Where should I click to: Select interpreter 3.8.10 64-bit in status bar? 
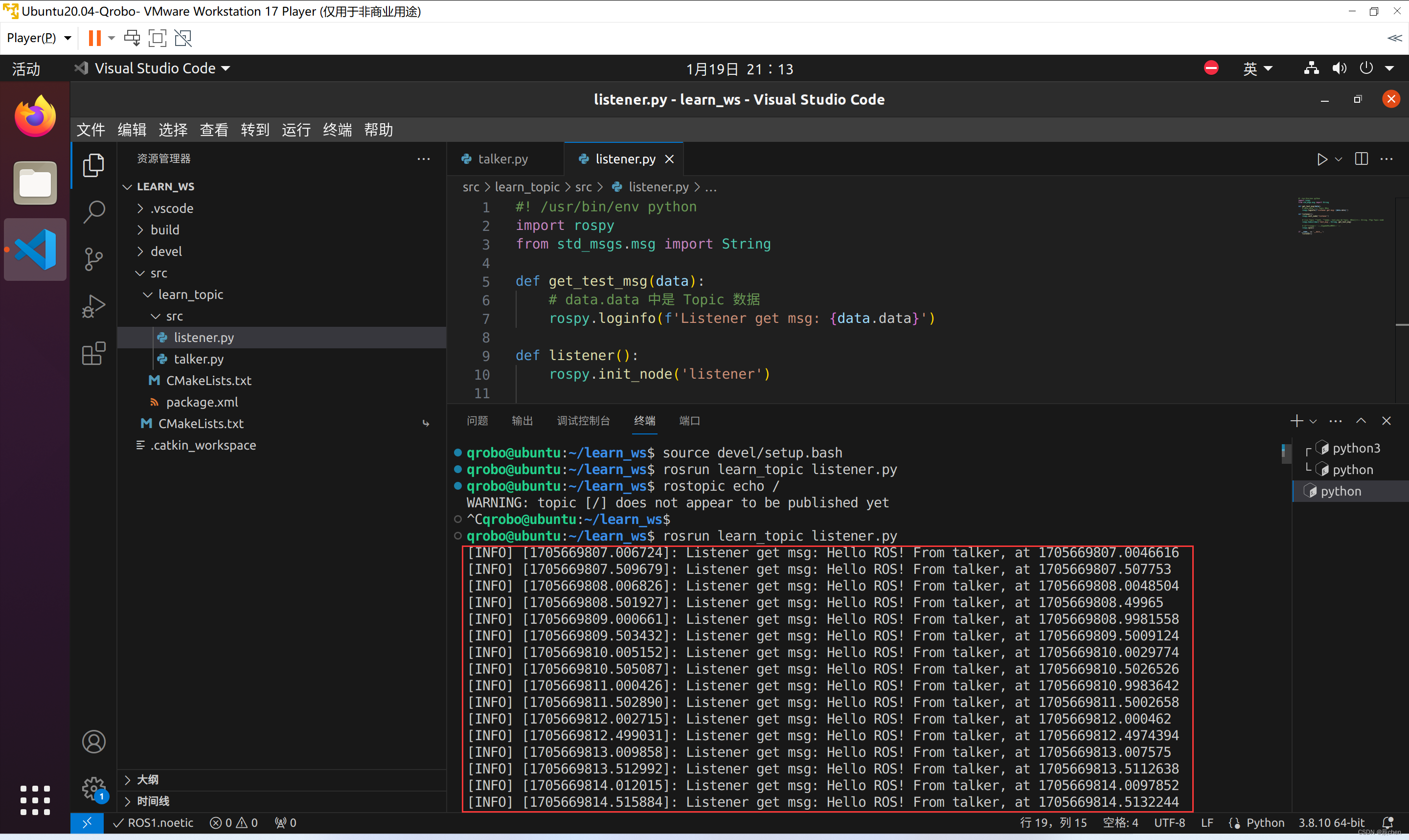pos(1331,822)
